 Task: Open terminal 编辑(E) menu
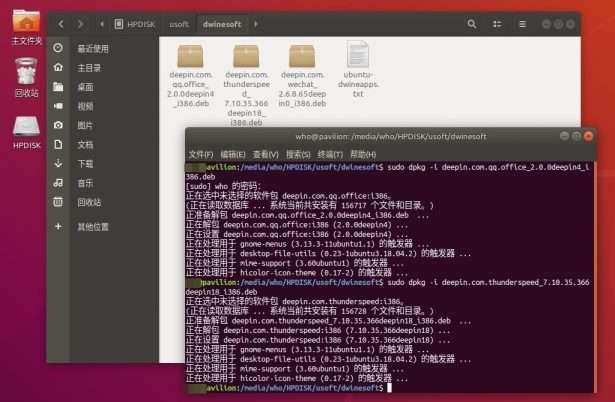point(233,155)
